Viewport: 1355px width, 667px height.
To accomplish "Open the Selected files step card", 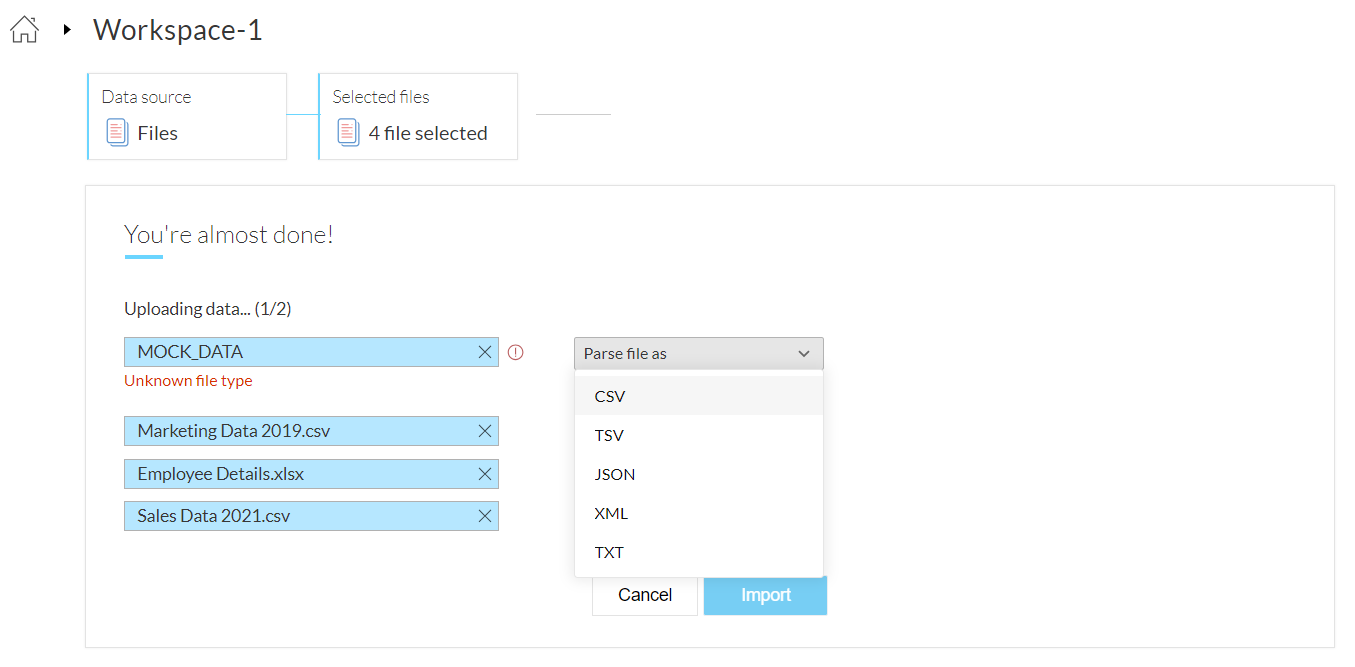I will (418, 116).
